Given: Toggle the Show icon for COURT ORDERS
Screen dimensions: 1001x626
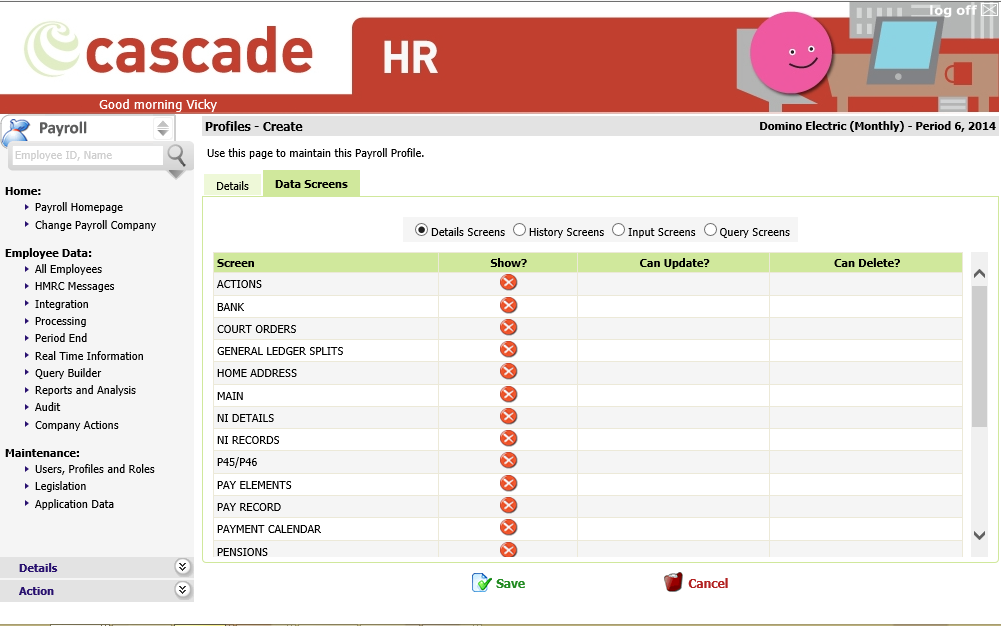Looking at the screenshot, I should [508, 328].
